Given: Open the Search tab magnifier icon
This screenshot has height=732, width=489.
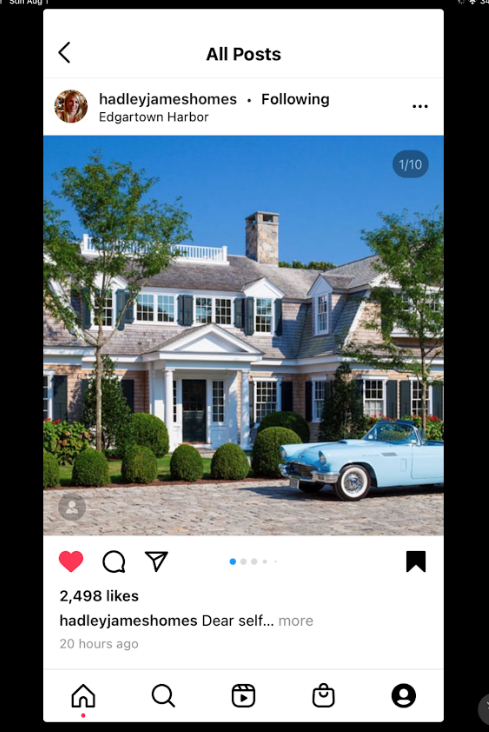Looking at the screenshot, I should point(163,696).
